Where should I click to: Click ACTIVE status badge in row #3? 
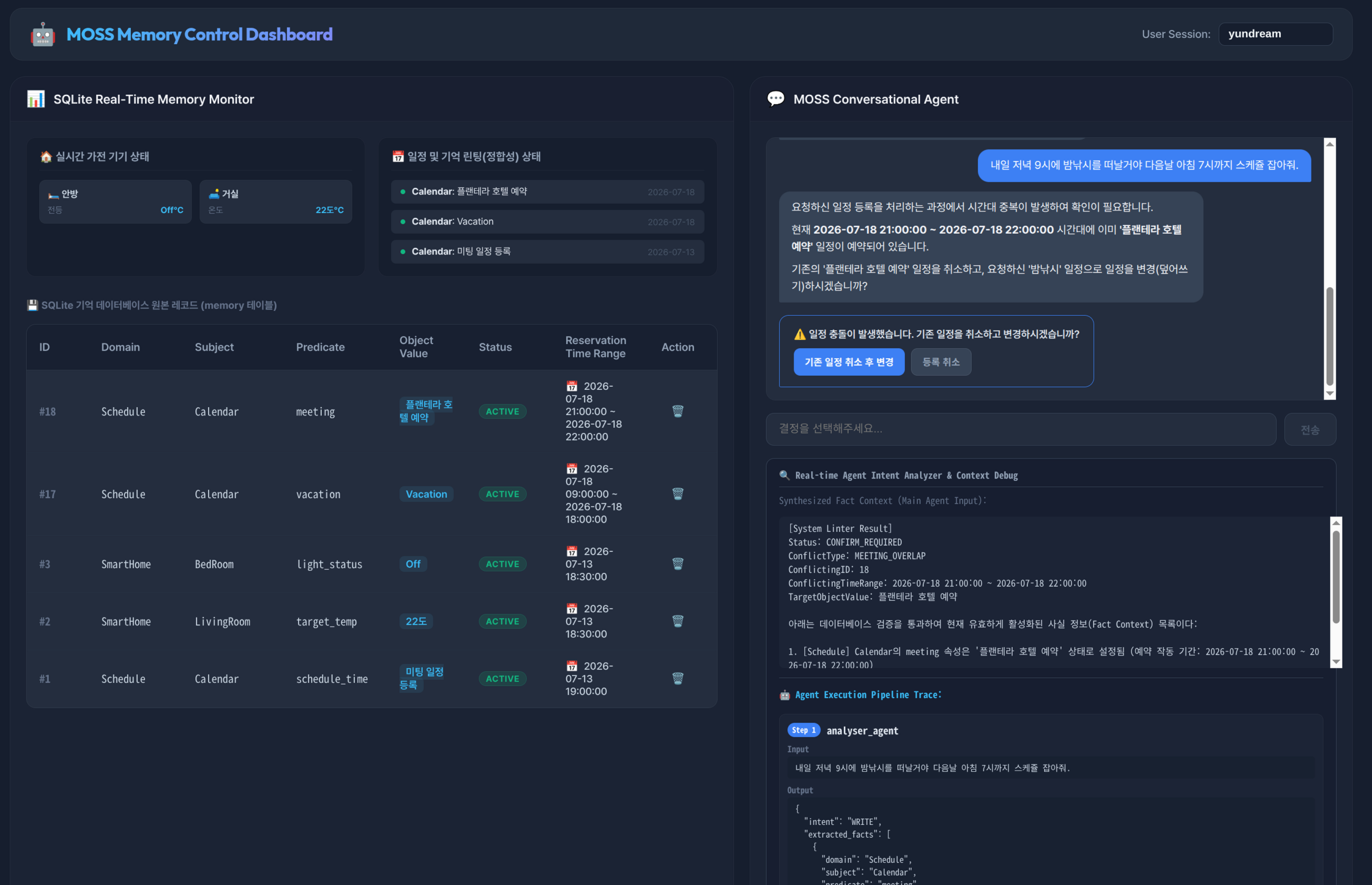(x=502, y=564)
